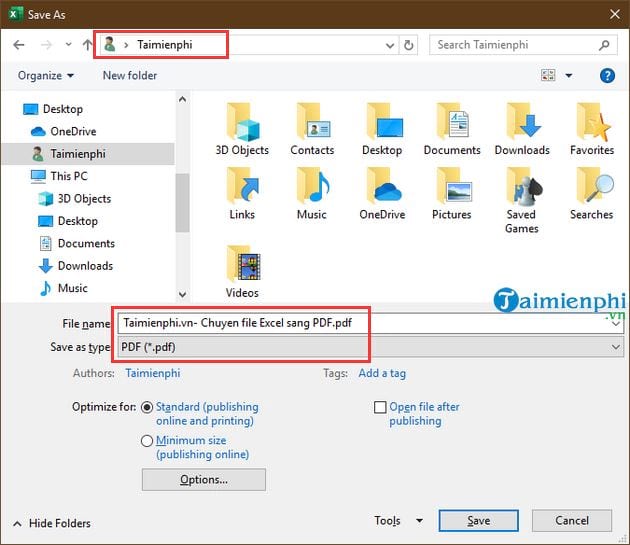The width and height of the screenshot is (630, 545).
Task: Close the Save As dialog
Action: click(x=614, y=14)
